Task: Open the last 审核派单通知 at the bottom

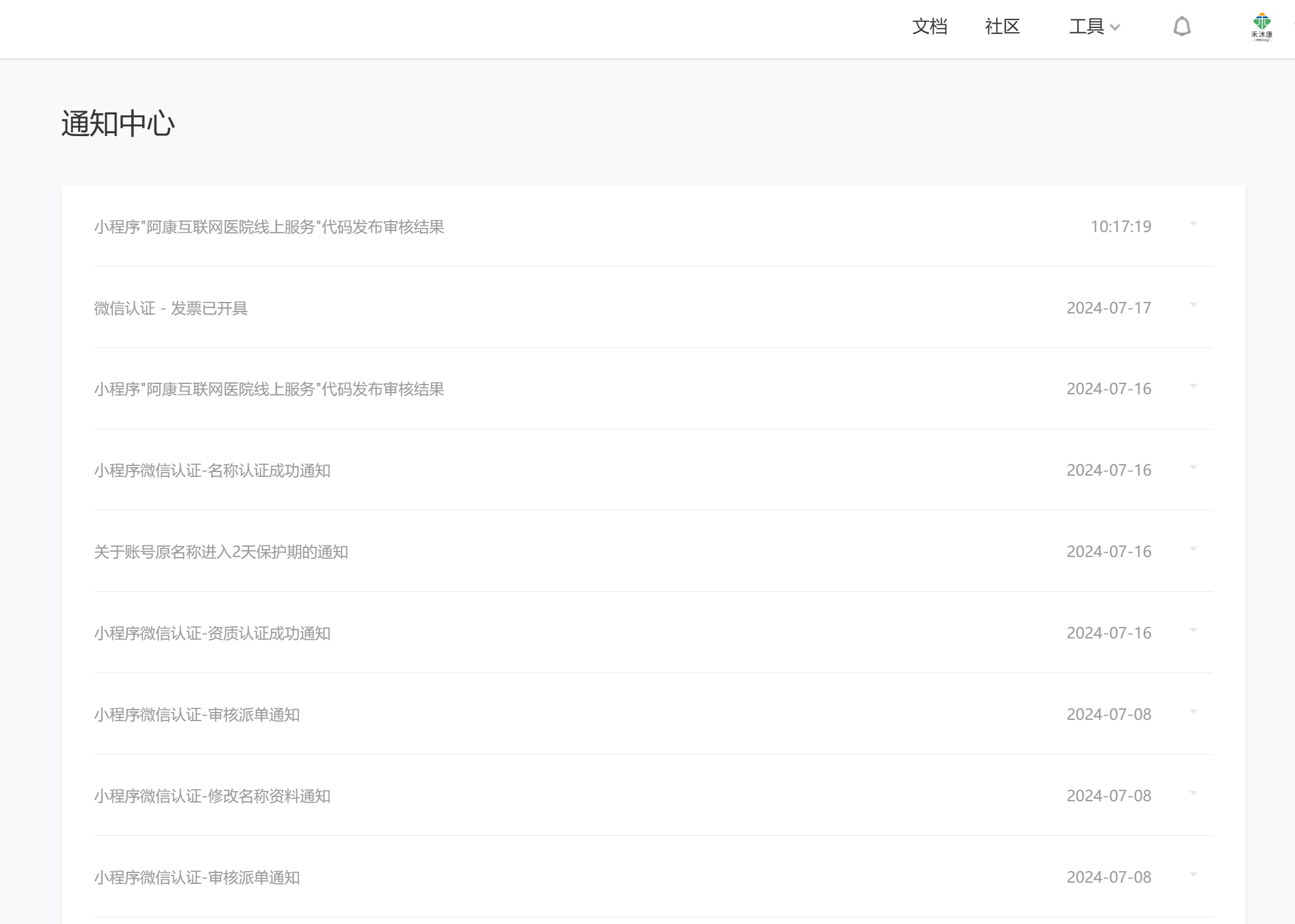Action: (197, 878)
